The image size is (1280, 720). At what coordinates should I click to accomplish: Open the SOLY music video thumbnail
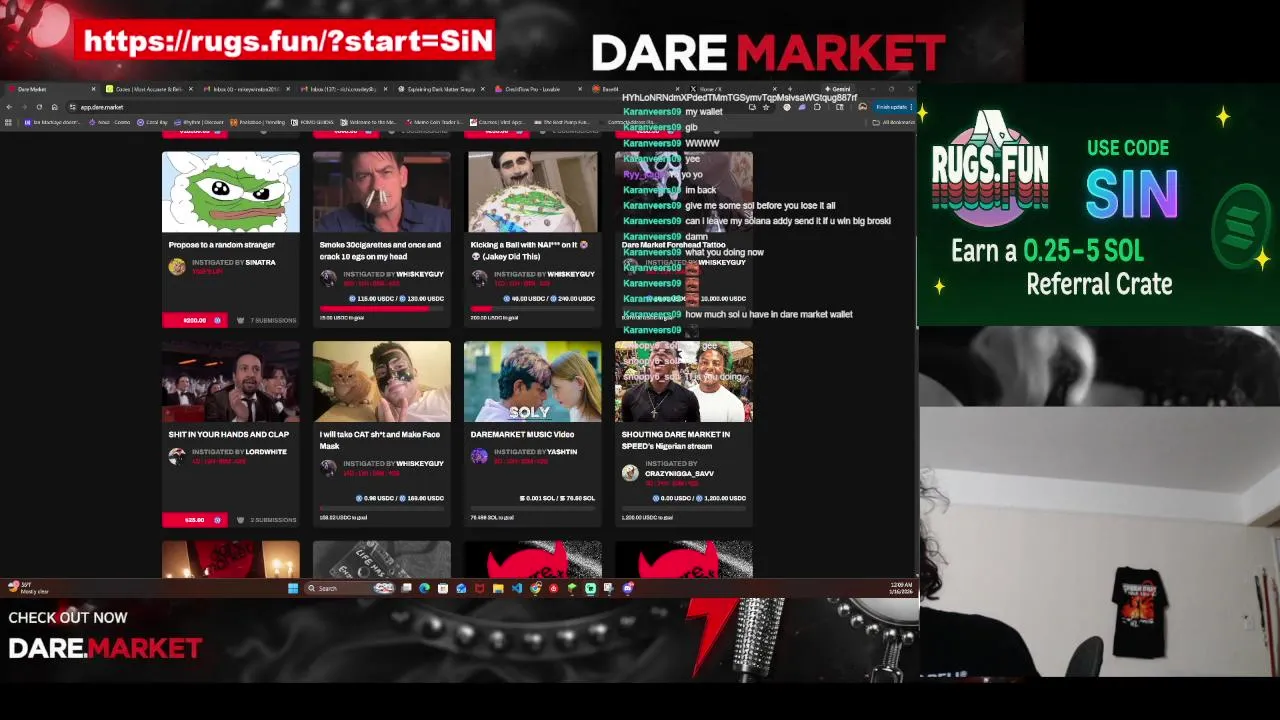coord(533,382)
